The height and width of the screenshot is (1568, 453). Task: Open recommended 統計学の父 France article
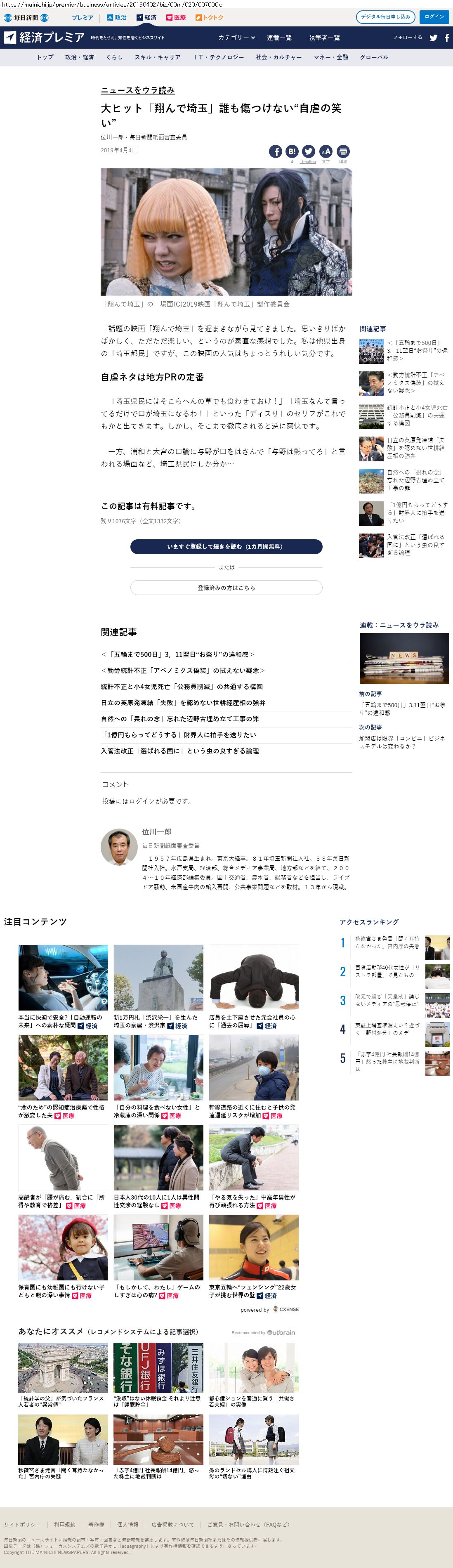63,1376
